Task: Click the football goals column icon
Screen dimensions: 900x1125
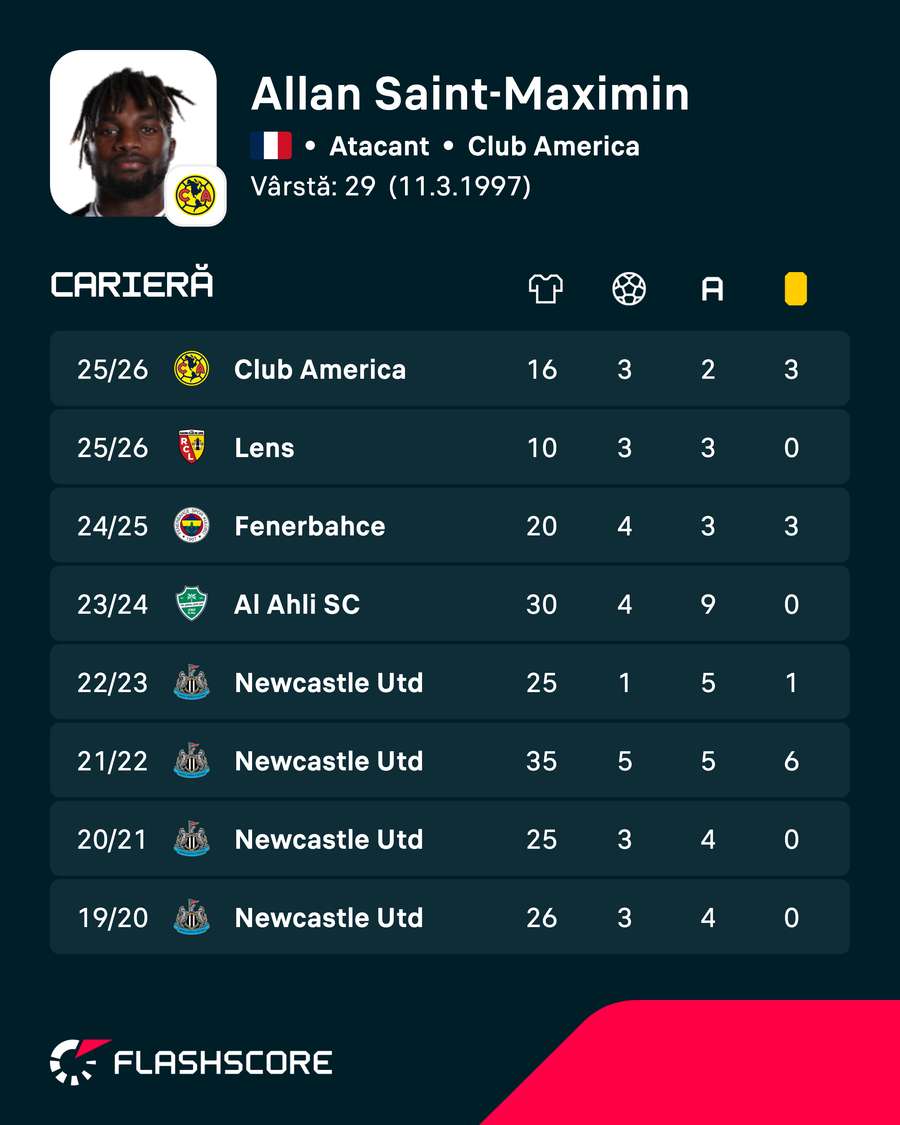Action: [629, 289]
